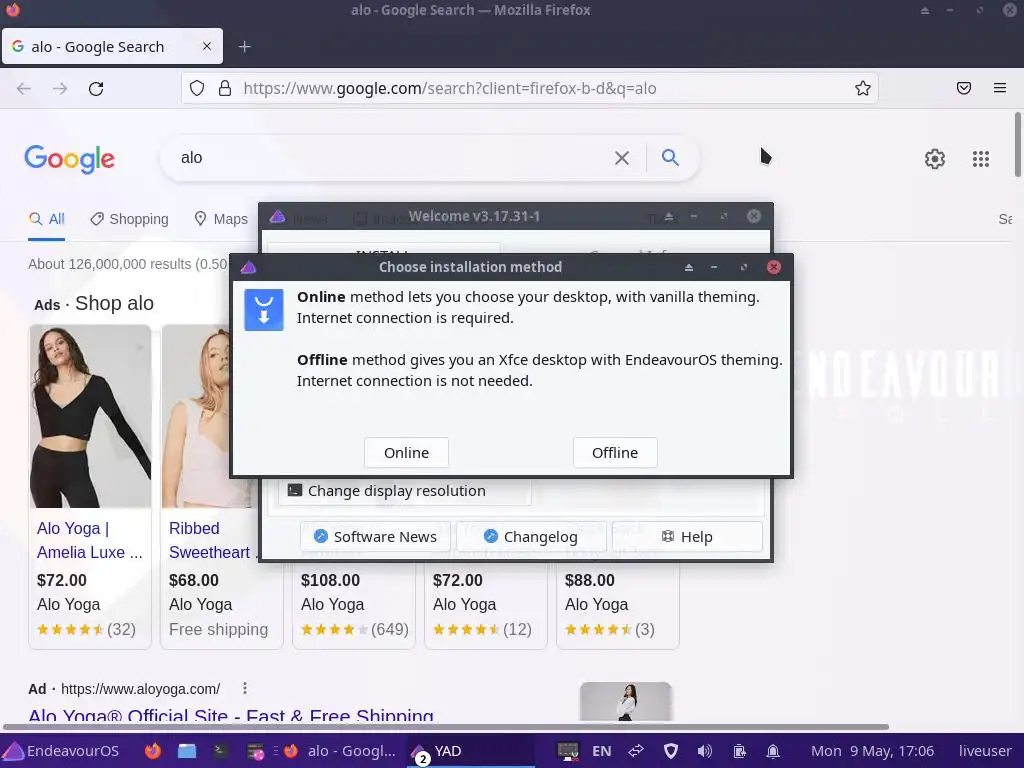
Task: Click the display monitor tray icon
Action: click(568, 751)
